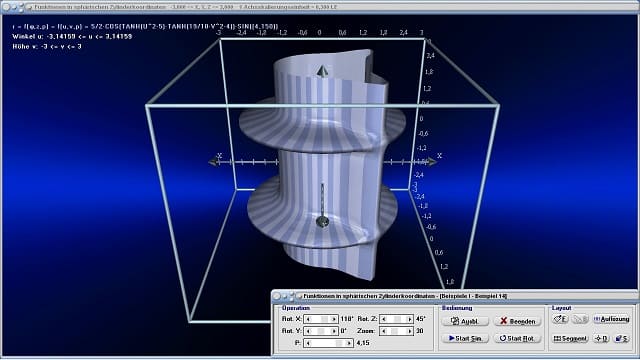The width and height of the screenshot is (640, 360).
Task: Select the P value 4,15
Action: (363, 343)
